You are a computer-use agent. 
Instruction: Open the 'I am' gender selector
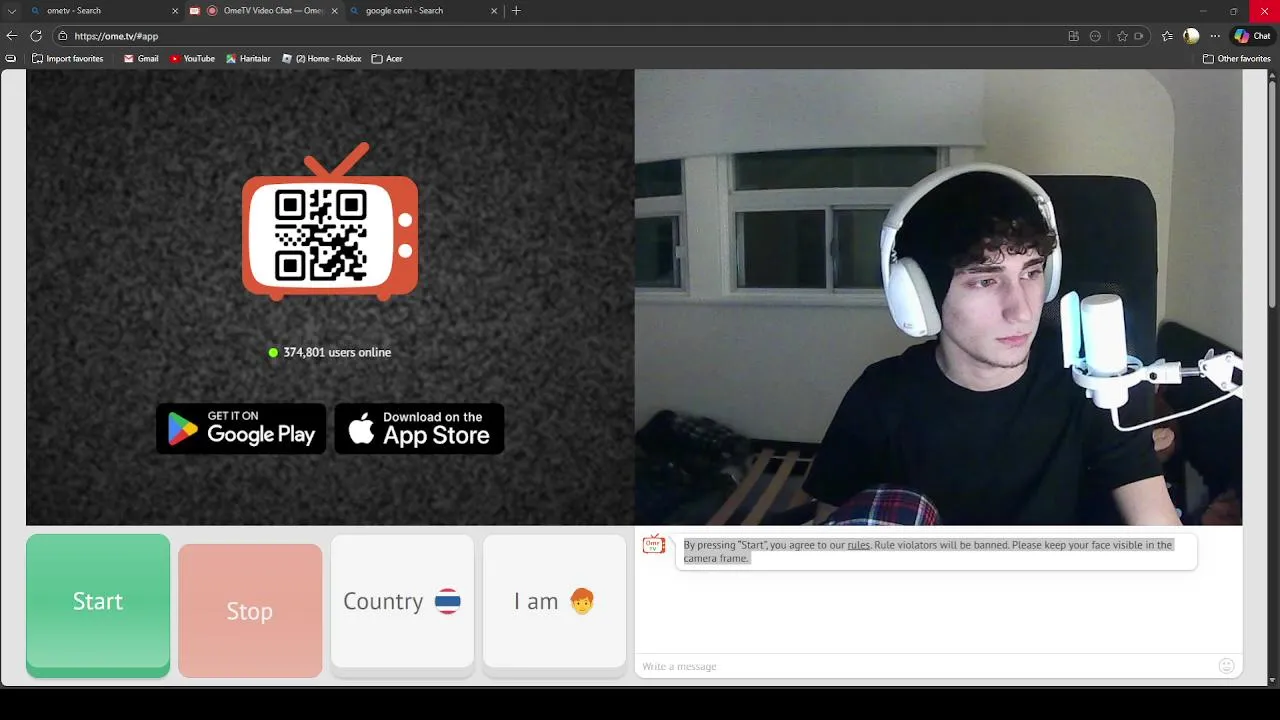pyautogui.click(x=554, y=601)
